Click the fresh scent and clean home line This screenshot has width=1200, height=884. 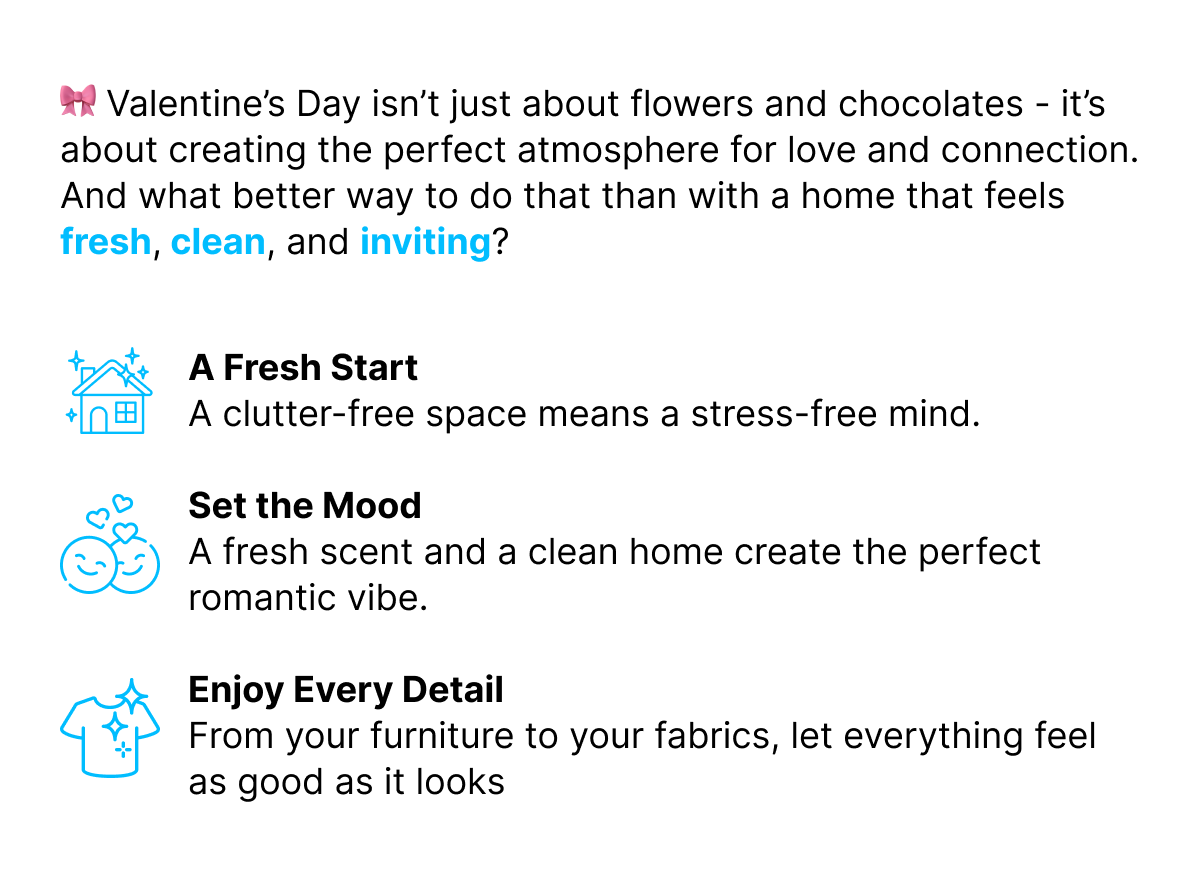615,552
